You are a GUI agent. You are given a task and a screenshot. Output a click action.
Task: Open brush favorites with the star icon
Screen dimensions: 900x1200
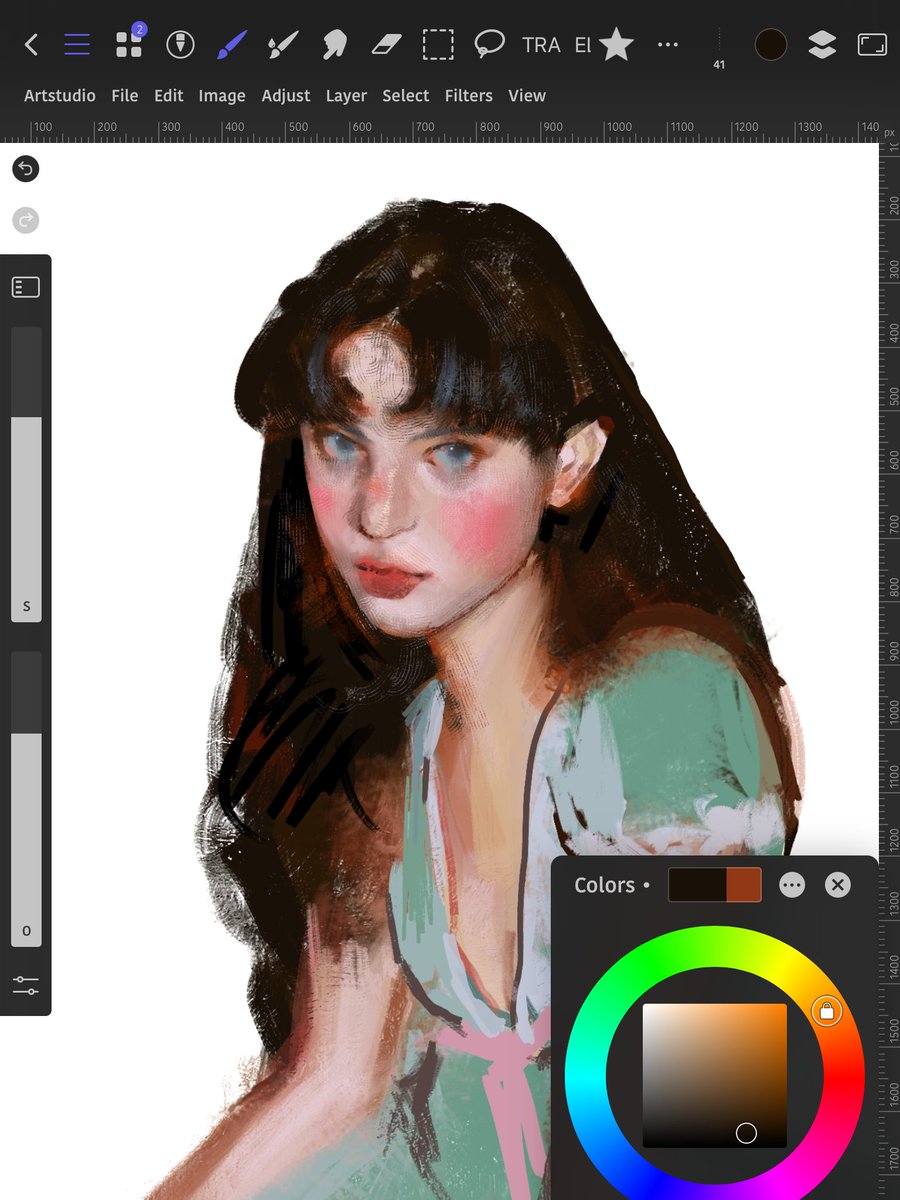(x=616, y=44)
